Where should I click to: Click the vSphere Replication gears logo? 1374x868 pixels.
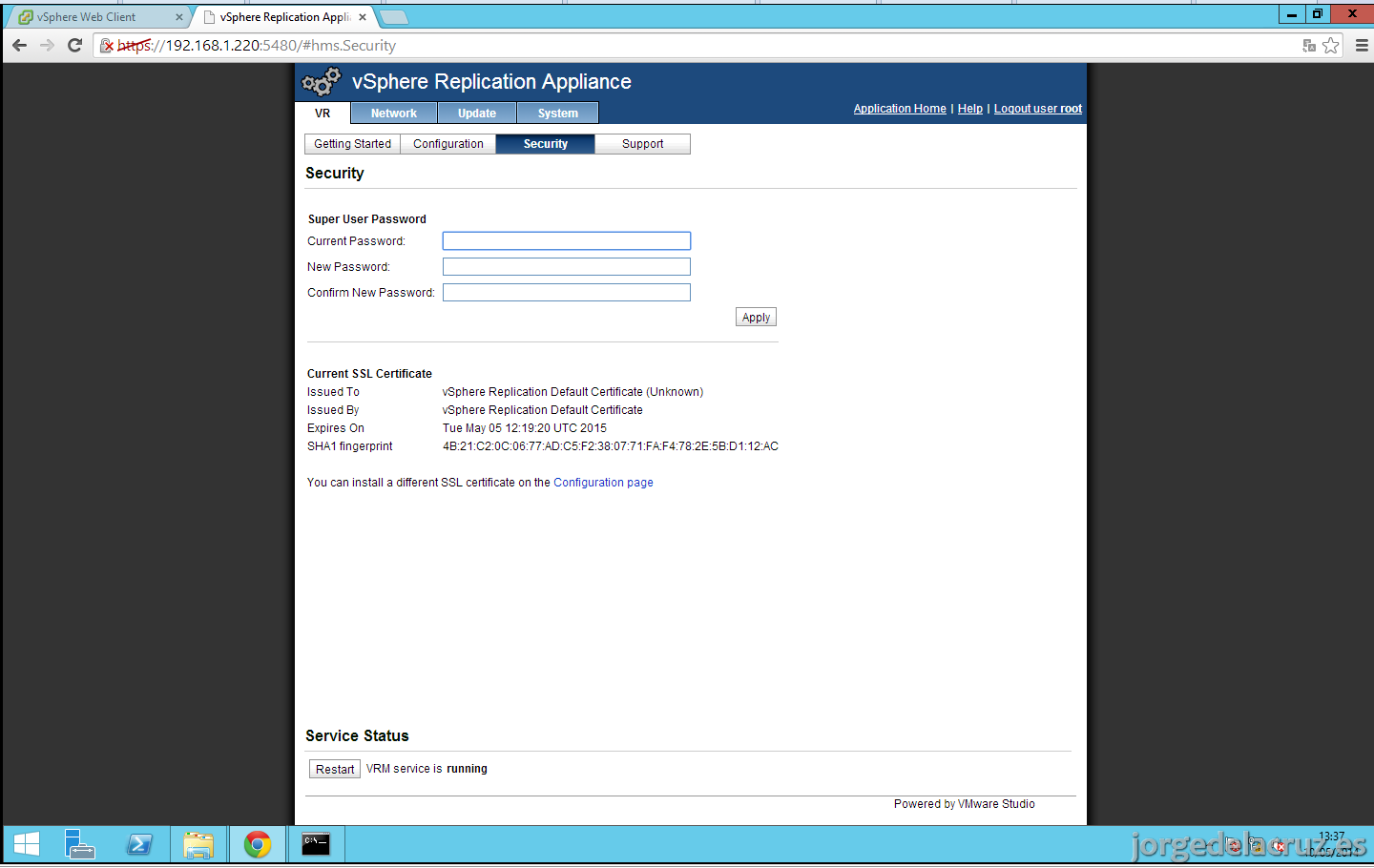[x=322, y=82]
